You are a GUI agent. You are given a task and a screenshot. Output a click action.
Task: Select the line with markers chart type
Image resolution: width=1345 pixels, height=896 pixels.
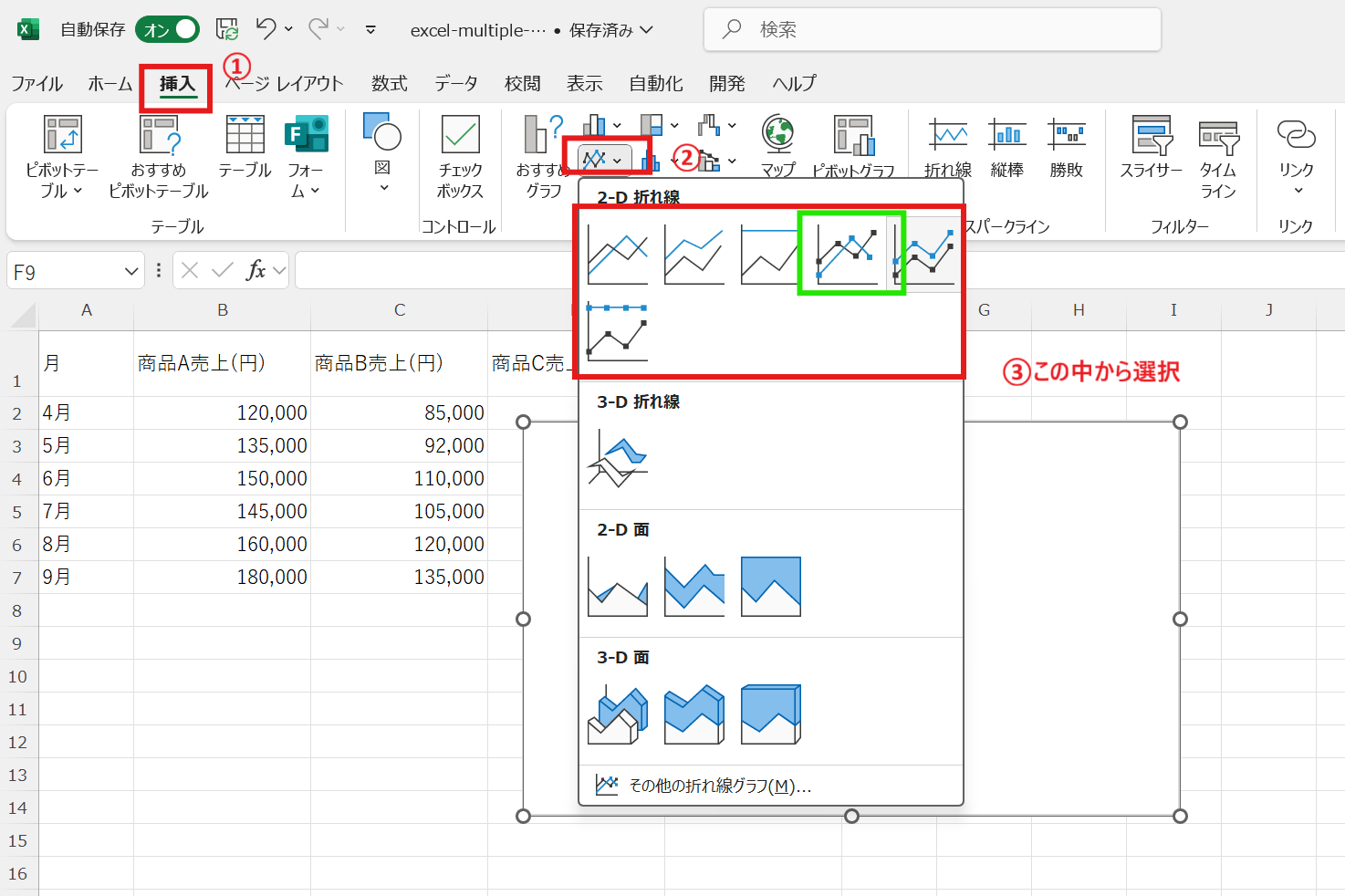[x=848, y=254]
